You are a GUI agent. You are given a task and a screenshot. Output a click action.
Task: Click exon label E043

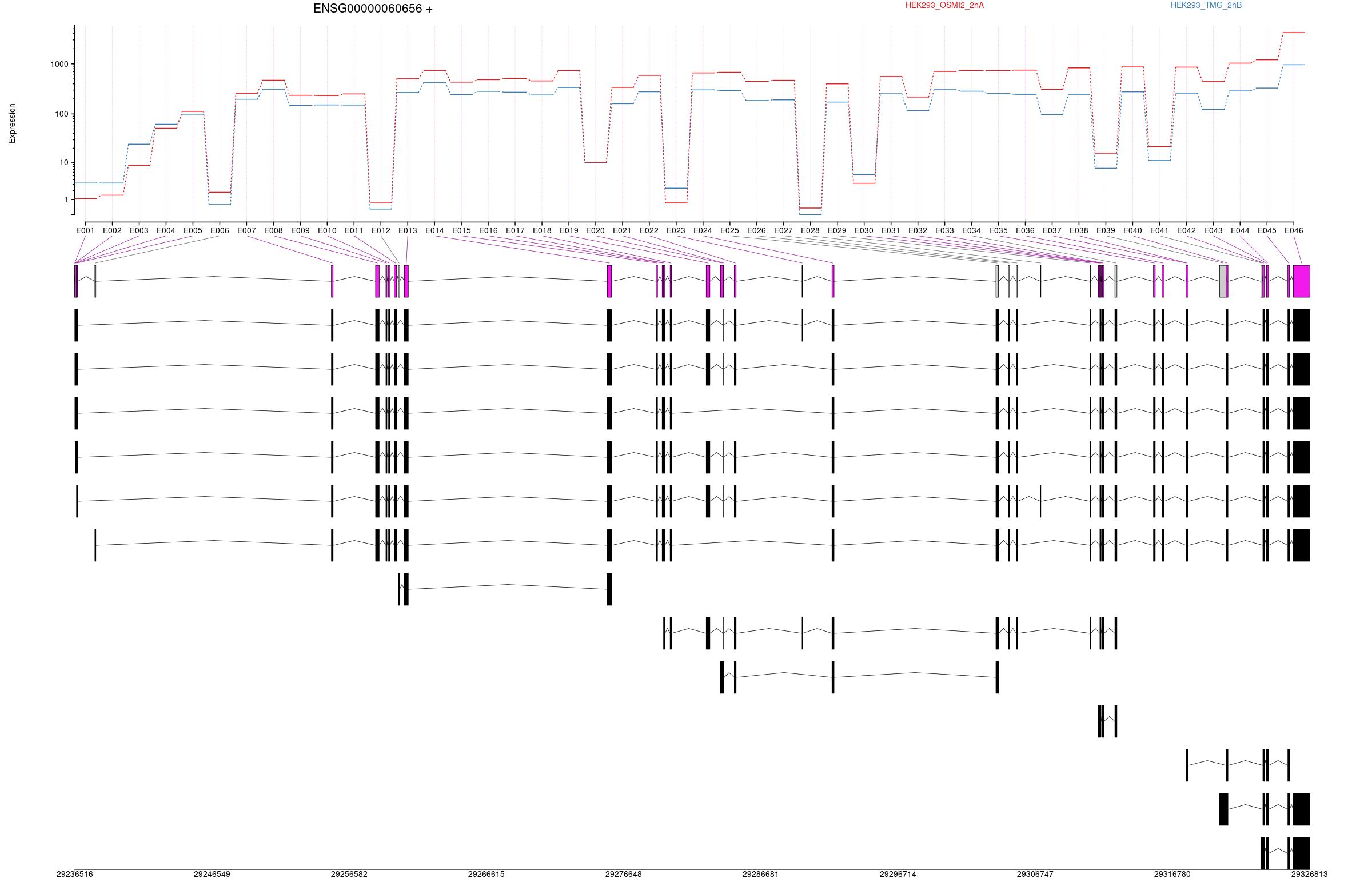[x=1213, y=231]
